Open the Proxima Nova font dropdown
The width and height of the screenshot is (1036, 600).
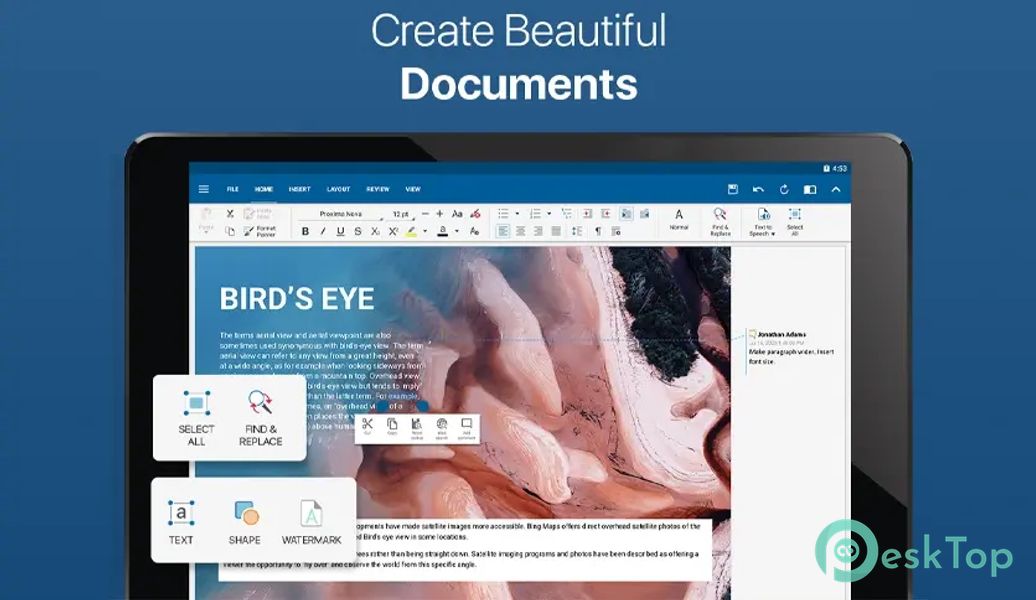coord(341,214)
